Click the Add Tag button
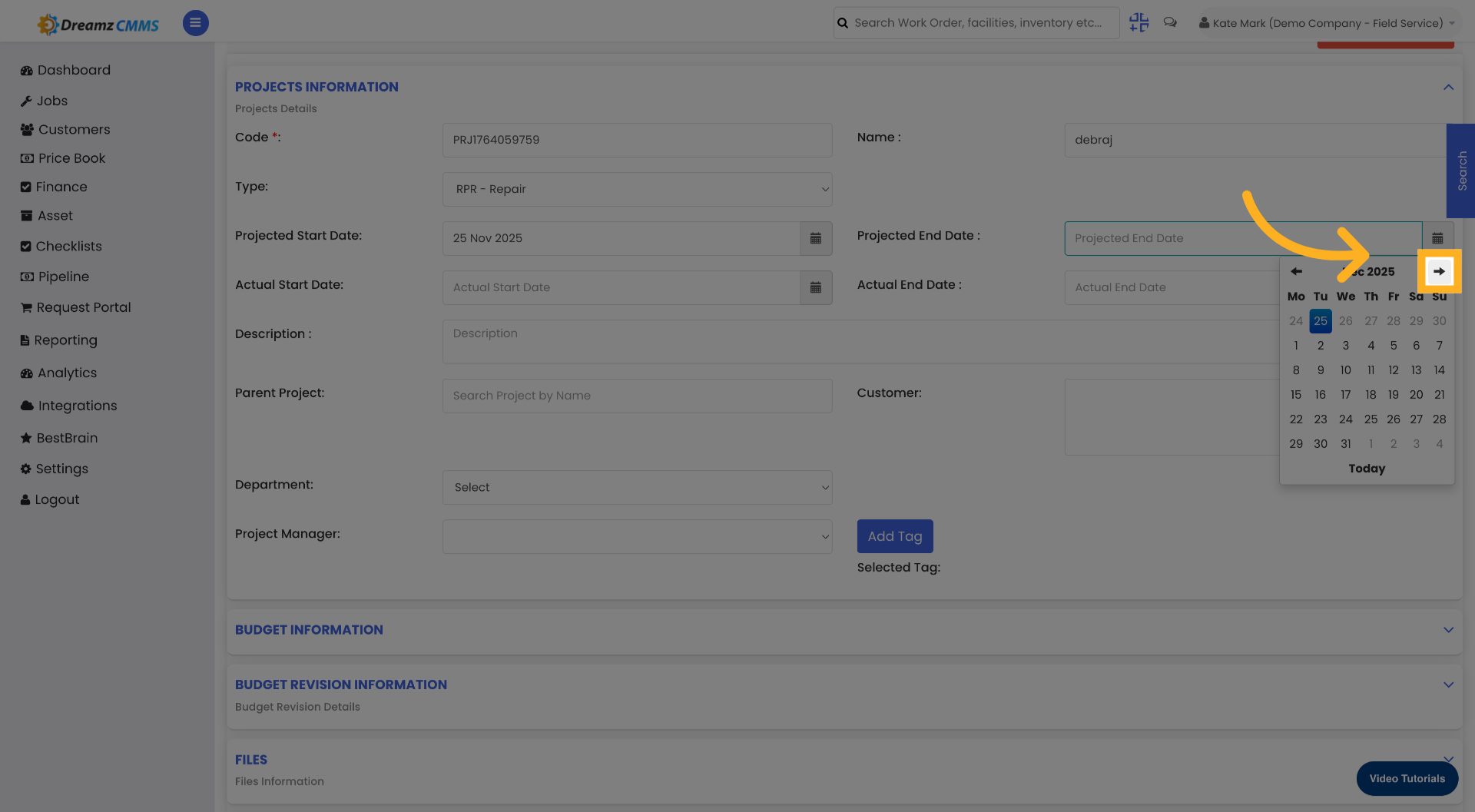Viewport: 1475px width, 812px height. 894,536
